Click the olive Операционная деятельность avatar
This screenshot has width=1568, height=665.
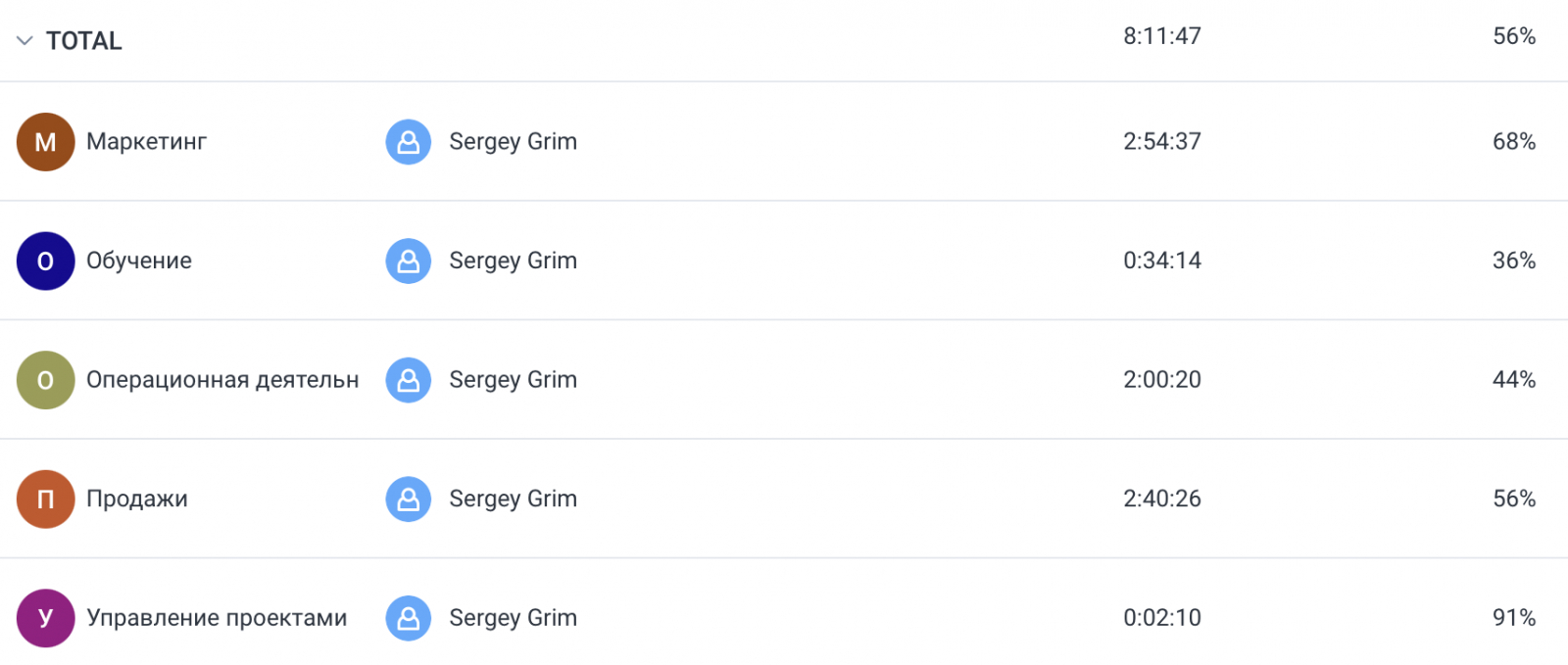[x=45, y=380]
